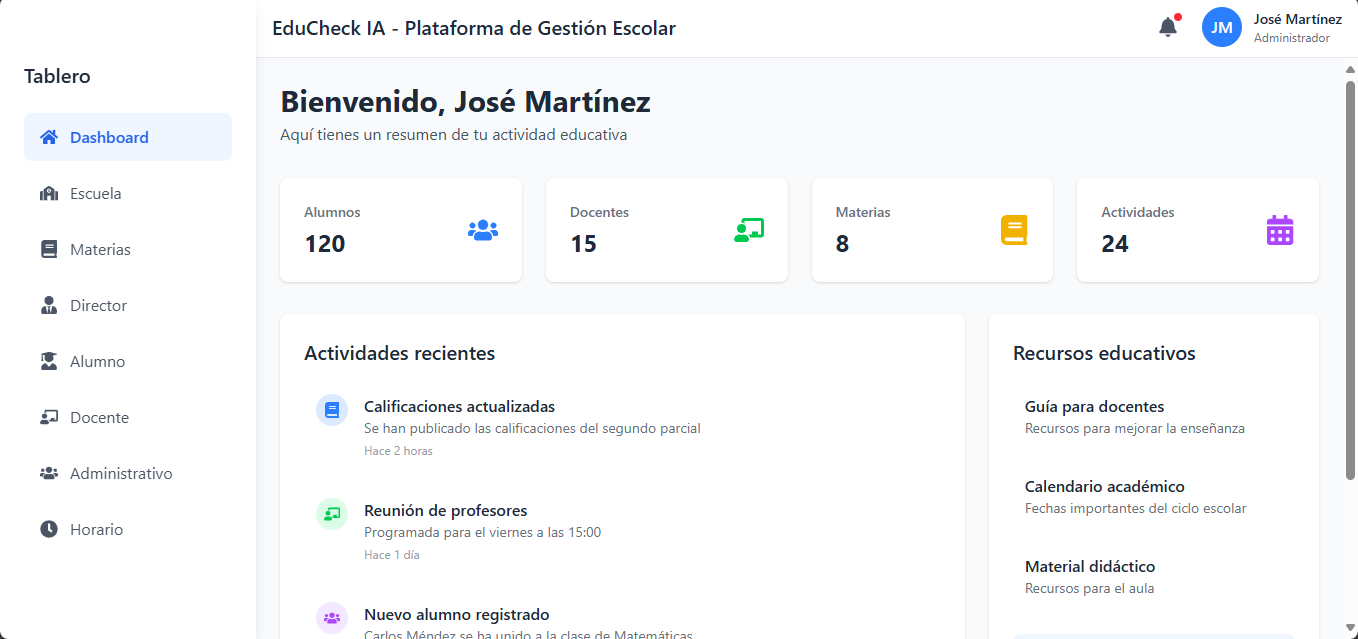Click the Calificaciones actualizadas blue book icon
The width and height of the screenshot is (1358, 639).
[x=332, y=410]
